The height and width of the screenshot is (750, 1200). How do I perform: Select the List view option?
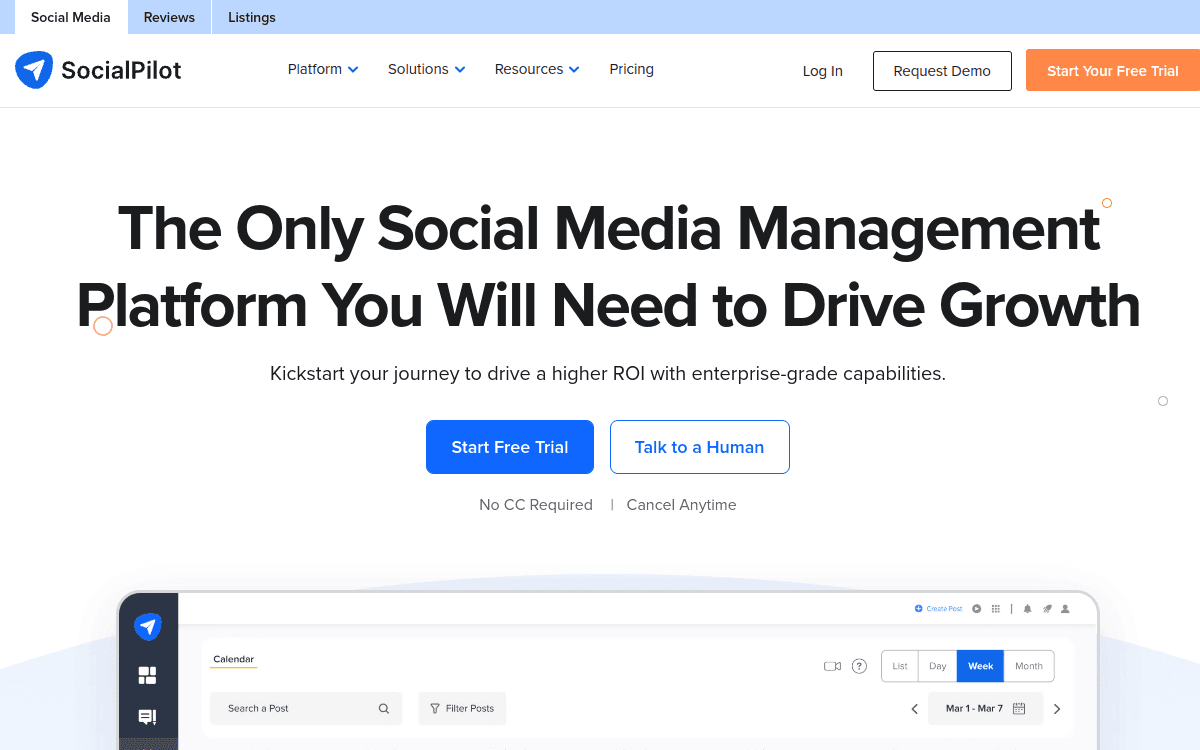click(x=899, y=666)
